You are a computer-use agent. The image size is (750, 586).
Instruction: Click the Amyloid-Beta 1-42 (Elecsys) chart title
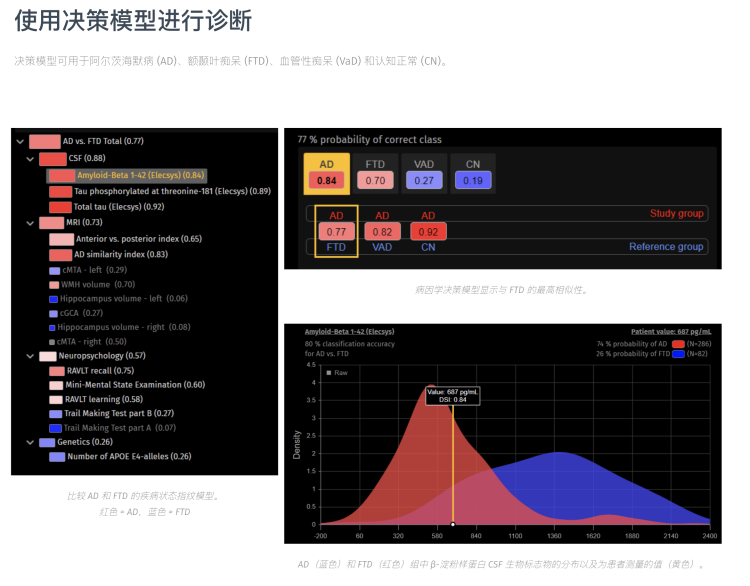click(350, 332)
